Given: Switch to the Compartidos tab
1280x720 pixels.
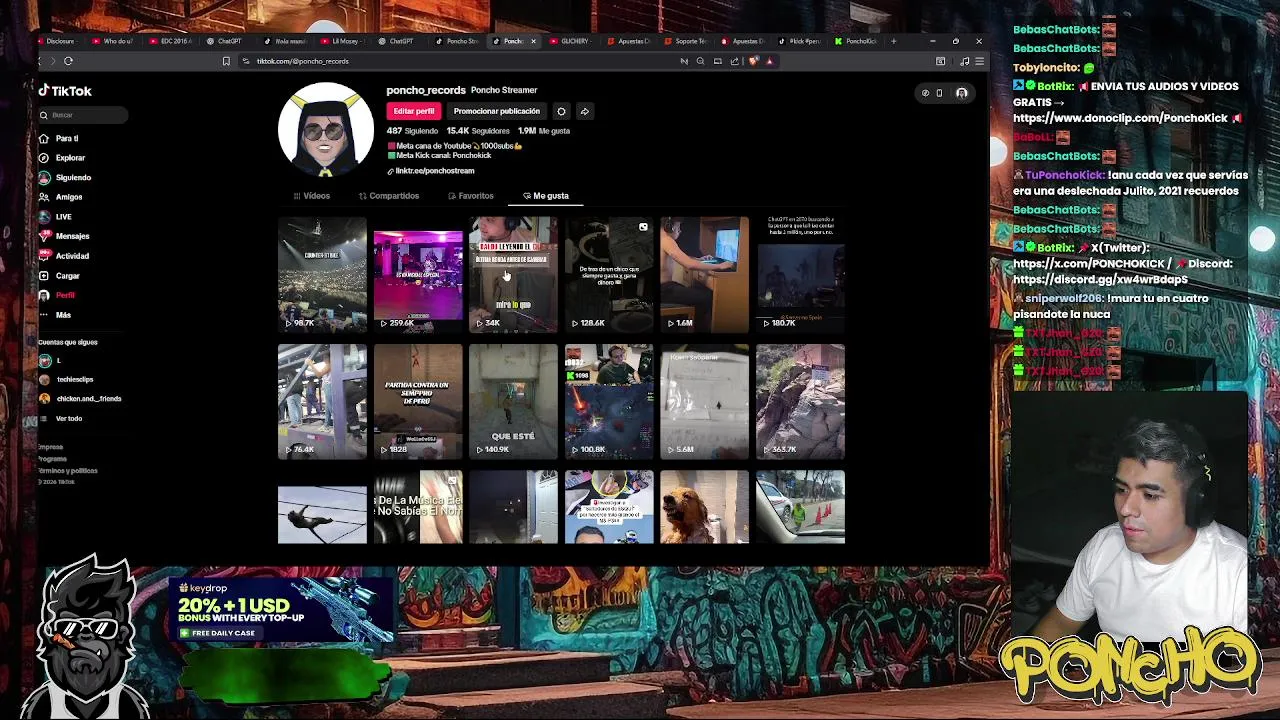Looking at the screenshot, I should click(x=389, y=196).
